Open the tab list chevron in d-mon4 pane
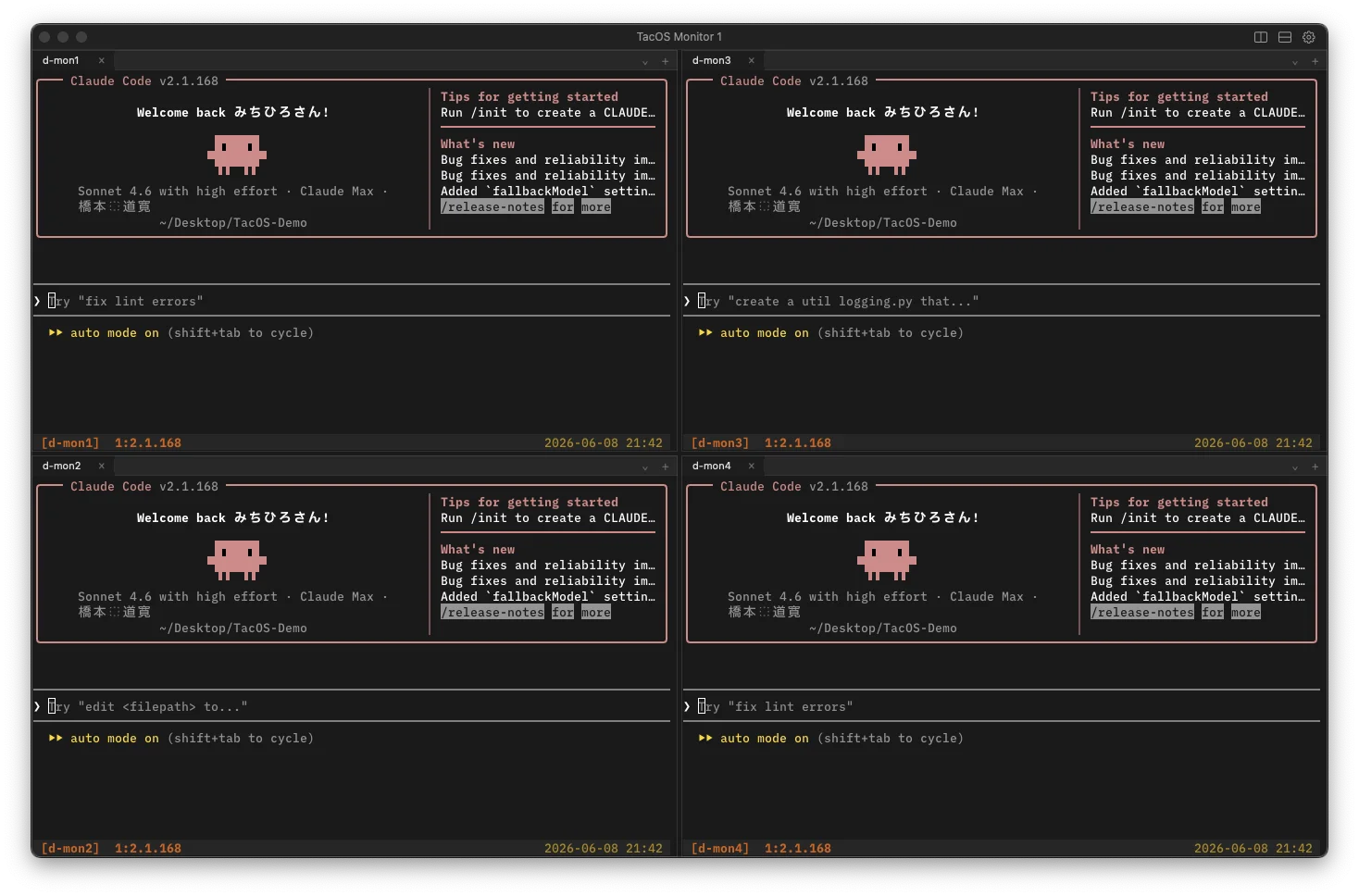The height and width of the screenshot is (896, 1359). pyautogui.click(x=1295, y=467)
